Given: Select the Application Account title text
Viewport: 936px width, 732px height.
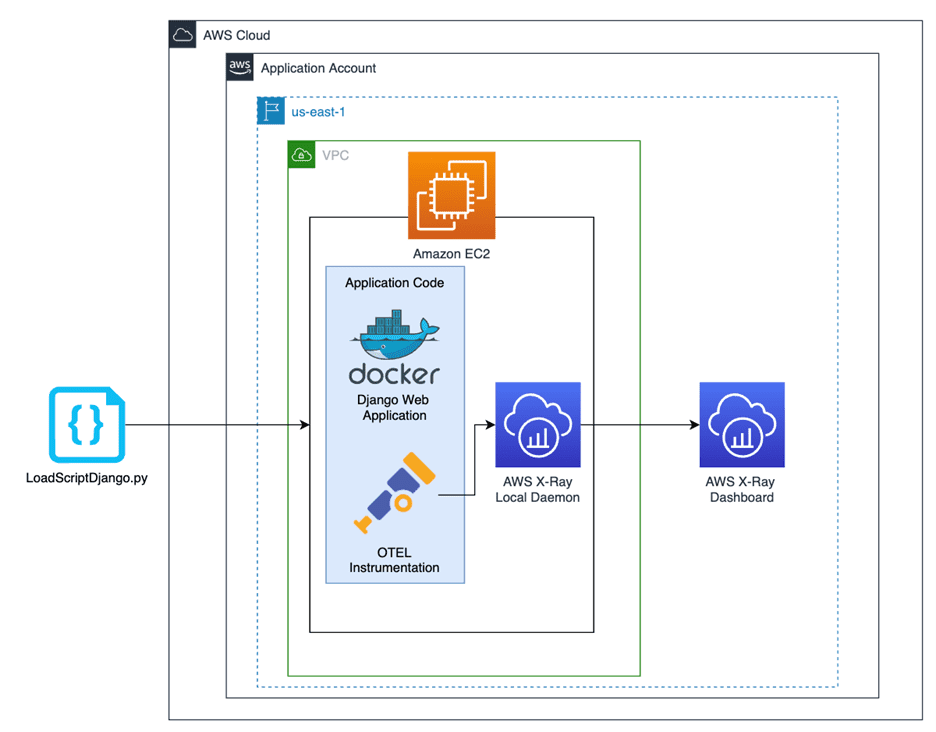Looking at the screenshot, I should point(318,68).
